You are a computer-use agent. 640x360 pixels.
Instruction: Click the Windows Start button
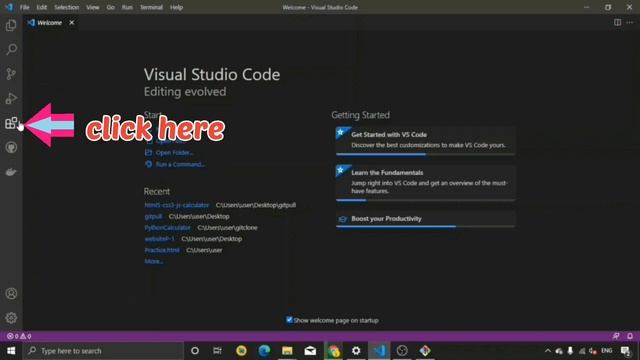(x=11, y=351)
